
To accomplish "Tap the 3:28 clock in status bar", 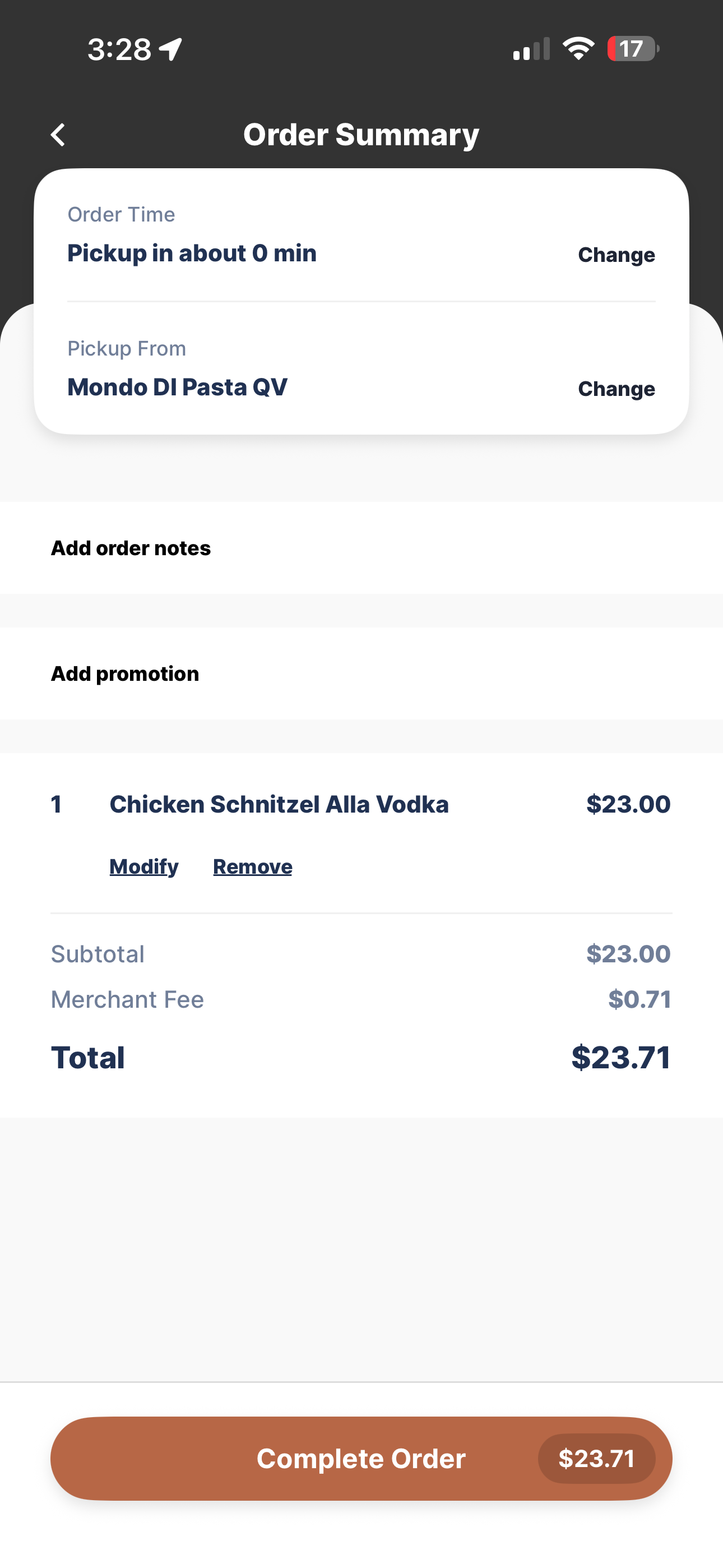I will pyautogui.click(x=119, y=49).
